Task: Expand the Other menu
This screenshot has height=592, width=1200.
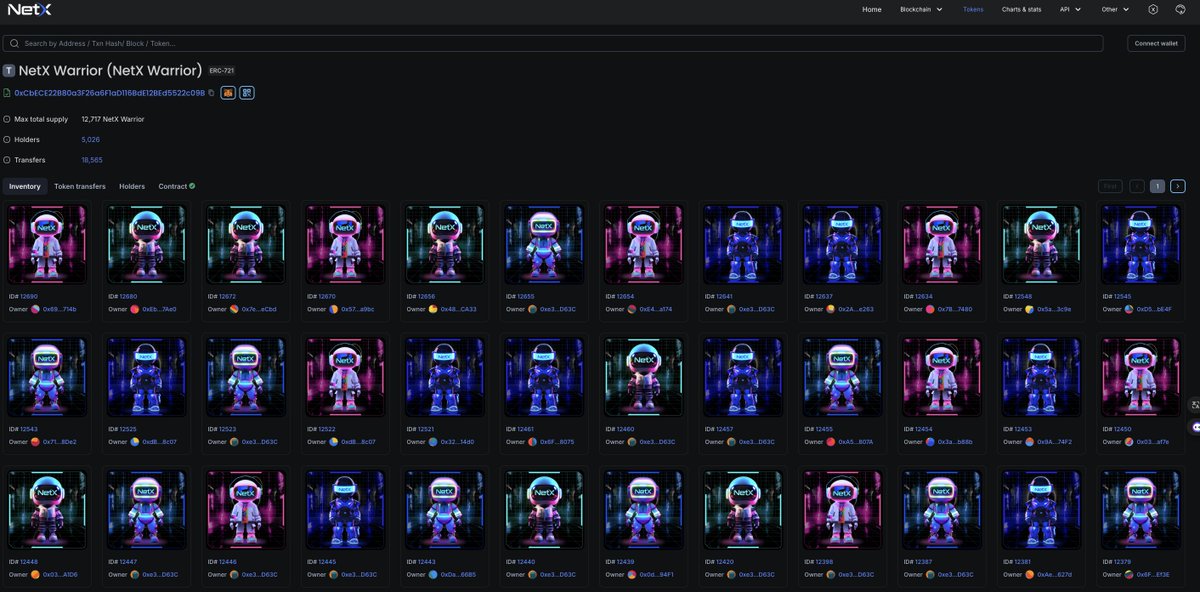Action: pyautogui.click(x=1116, y=9)
